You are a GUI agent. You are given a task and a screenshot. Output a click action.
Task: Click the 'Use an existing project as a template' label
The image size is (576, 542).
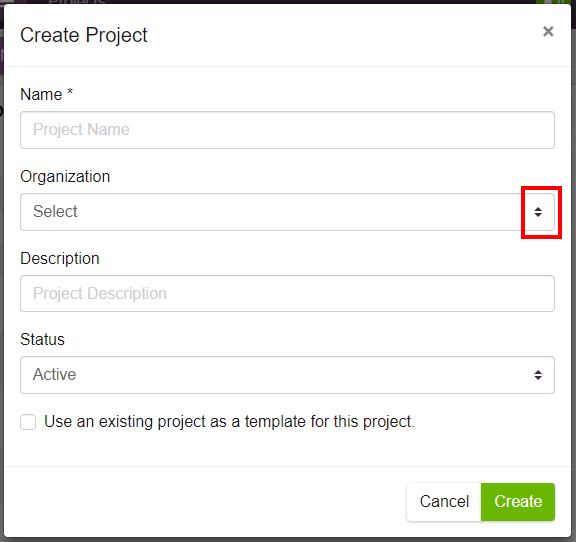pos(230,421)
